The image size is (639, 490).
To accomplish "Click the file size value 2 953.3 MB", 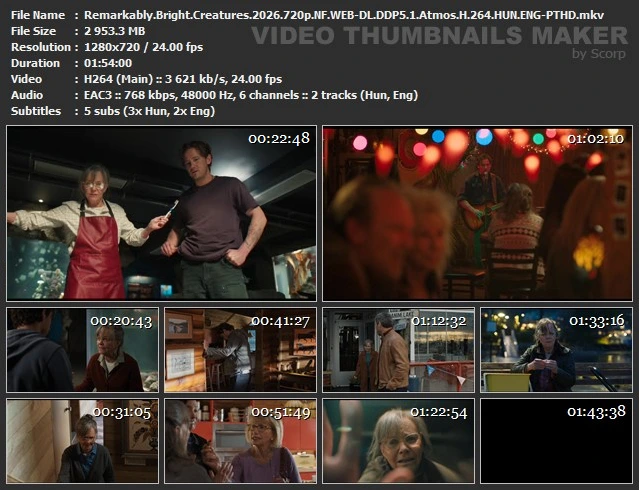I will [115, 31].
